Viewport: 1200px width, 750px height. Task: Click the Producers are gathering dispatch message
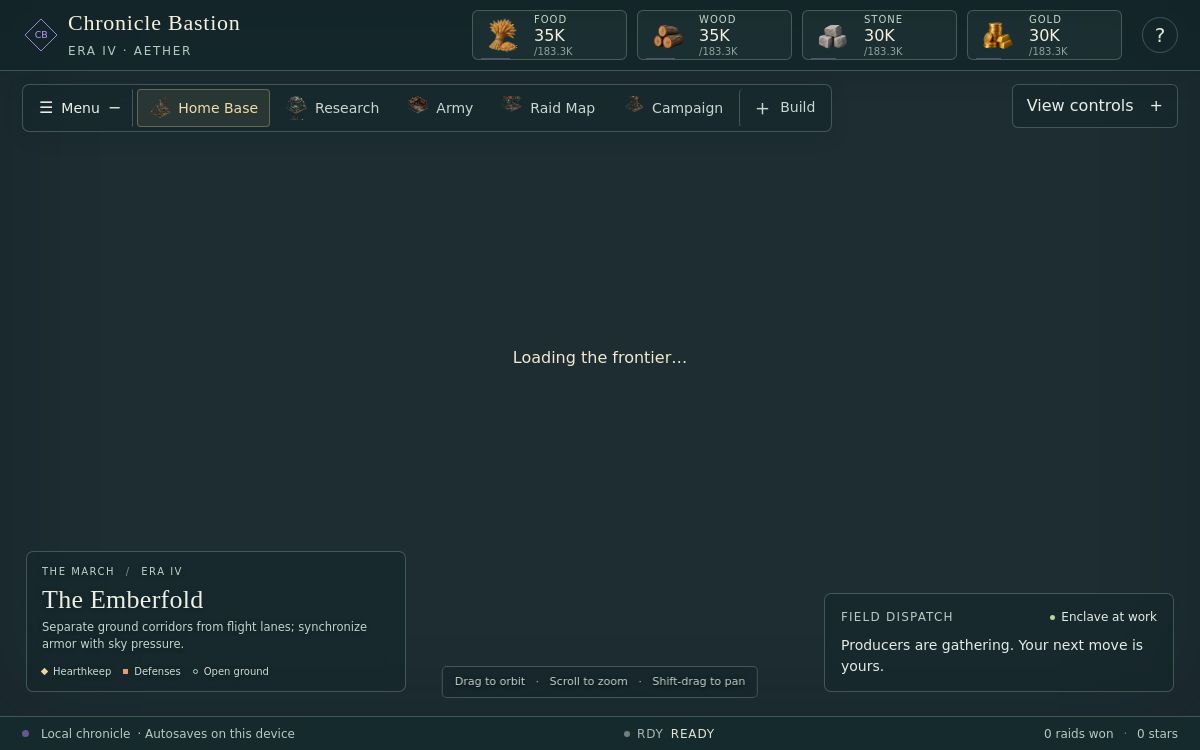[x=992, y=655]
